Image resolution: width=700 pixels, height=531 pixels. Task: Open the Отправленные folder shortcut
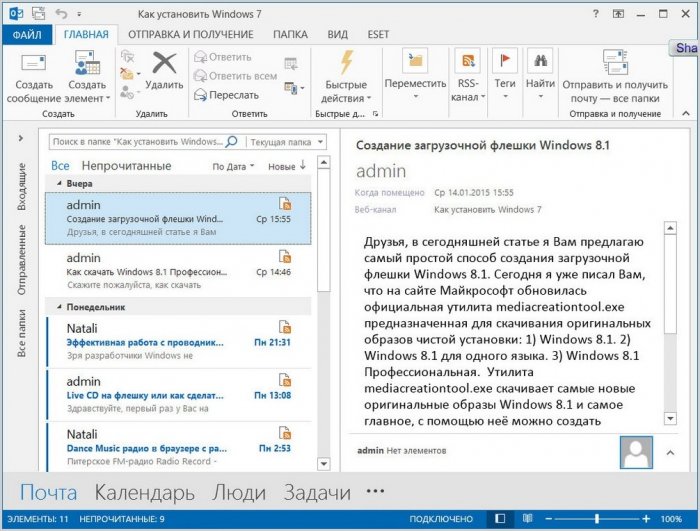(21, 260)
